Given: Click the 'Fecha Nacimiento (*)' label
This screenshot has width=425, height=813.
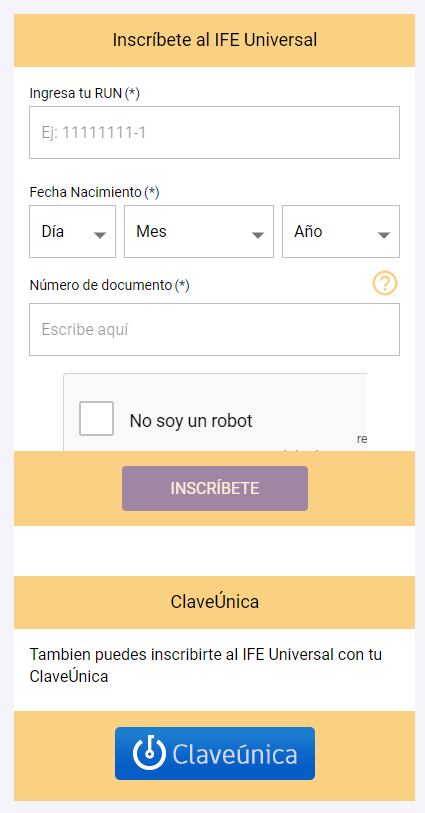Looking at the screenshot, I should (94, 192).
